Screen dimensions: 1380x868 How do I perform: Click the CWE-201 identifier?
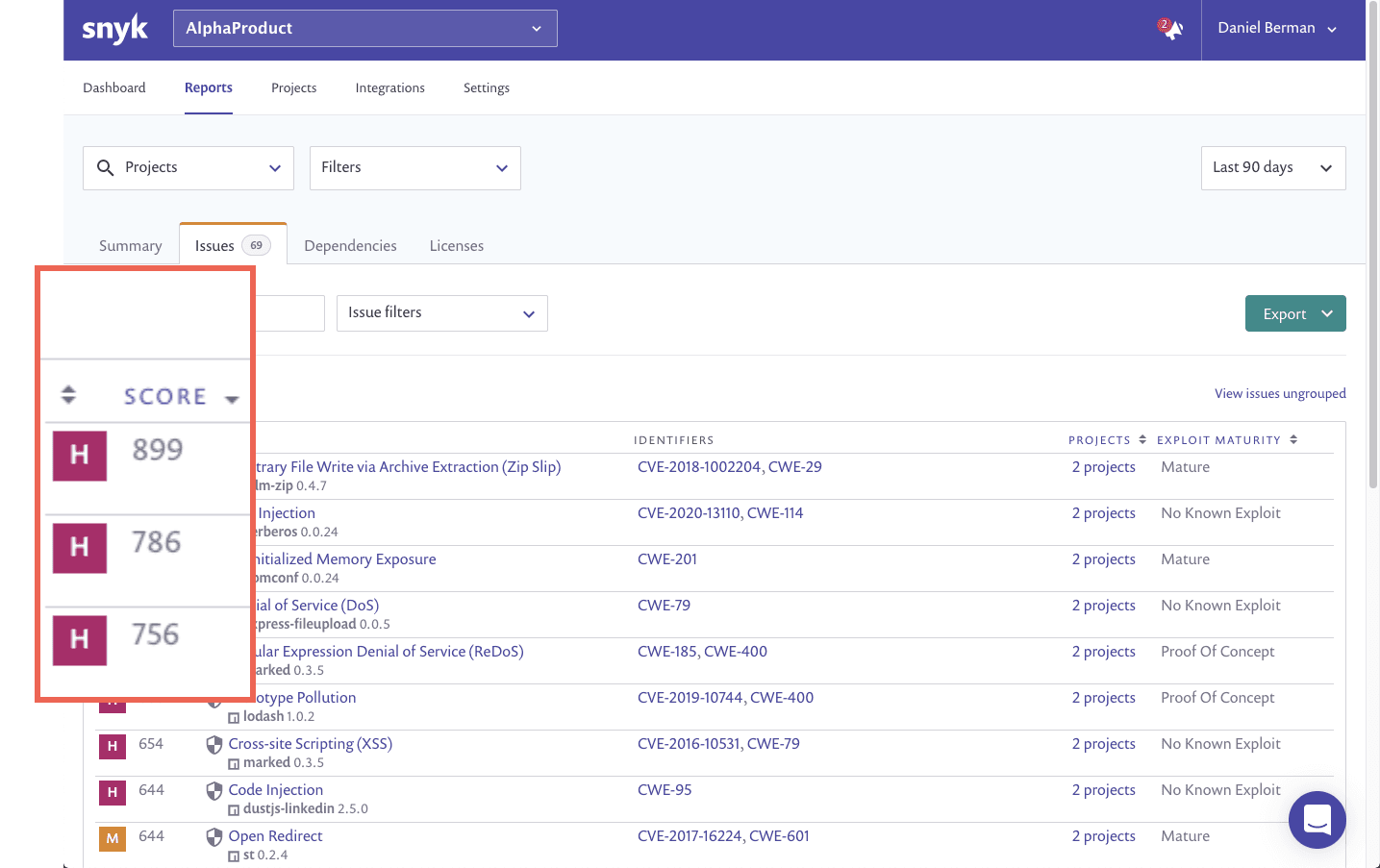tap(667, 559)
